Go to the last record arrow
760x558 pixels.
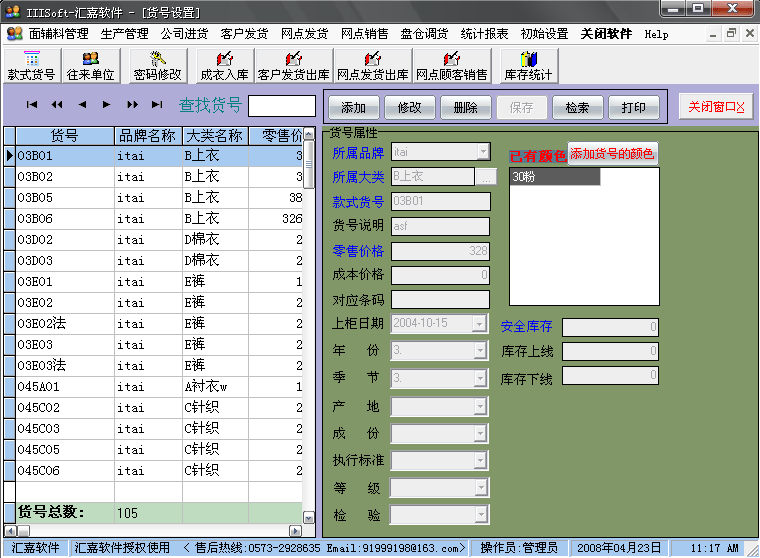[x=157, y=105]
